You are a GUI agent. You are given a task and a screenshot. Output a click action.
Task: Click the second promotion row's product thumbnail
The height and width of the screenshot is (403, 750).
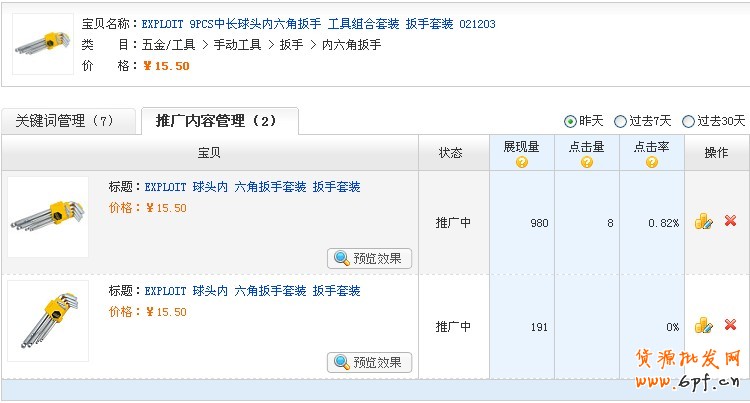click(x=48, y=320)
